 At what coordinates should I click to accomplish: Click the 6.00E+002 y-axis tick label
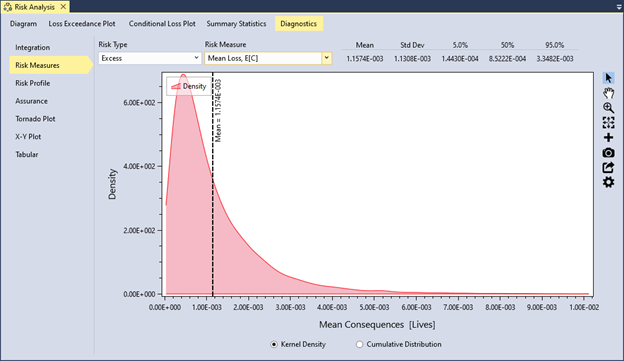pos(139,102)
